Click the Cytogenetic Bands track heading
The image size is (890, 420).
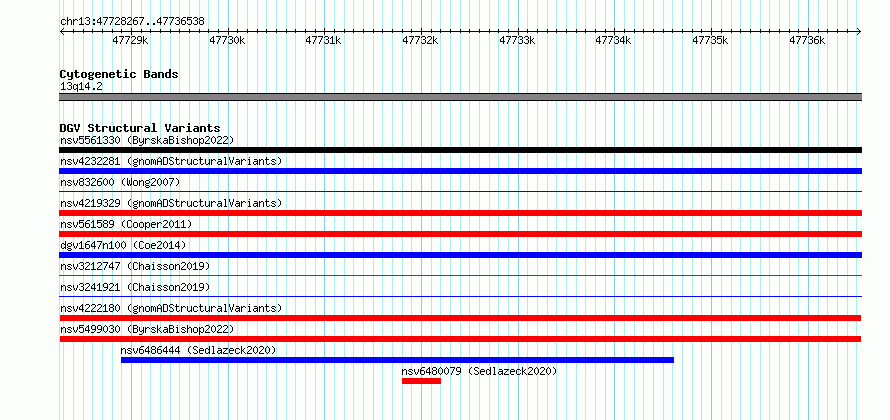[x=119, y=74]
